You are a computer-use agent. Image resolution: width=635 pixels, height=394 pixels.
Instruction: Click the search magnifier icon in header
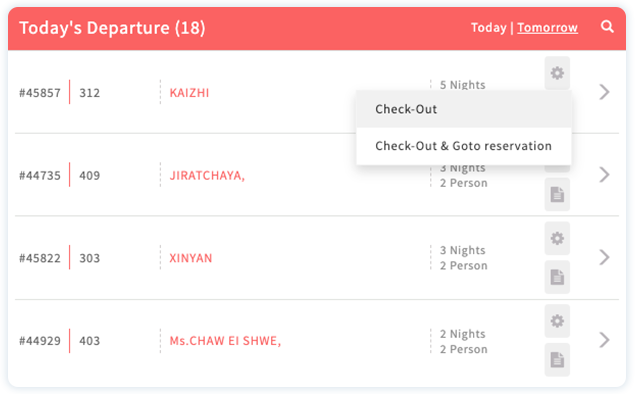point(607,27)
